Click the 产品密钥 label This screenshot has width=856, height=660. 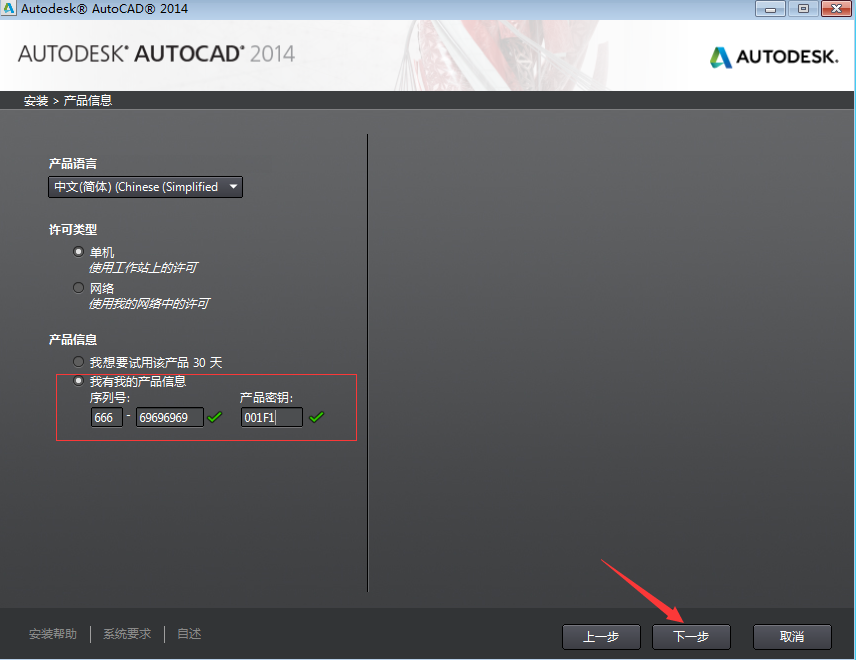(266, 397)
